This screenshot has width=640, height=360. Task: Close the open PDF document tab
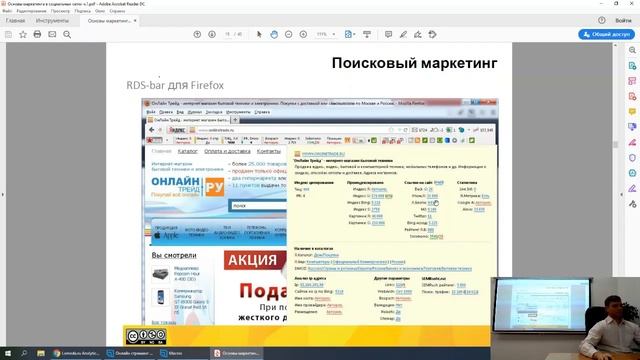[135, 20]
